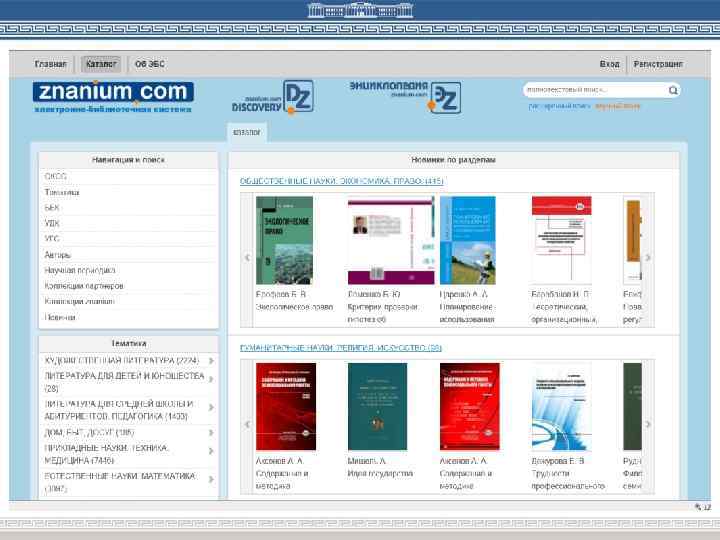This screenshot has height=540, width=720.
Task: Open ХУДОЖЕСТВЕННАЯ ЛИТЕРАТУРА (2224) category
Action: pyautogui.click(x=122, y=360)
